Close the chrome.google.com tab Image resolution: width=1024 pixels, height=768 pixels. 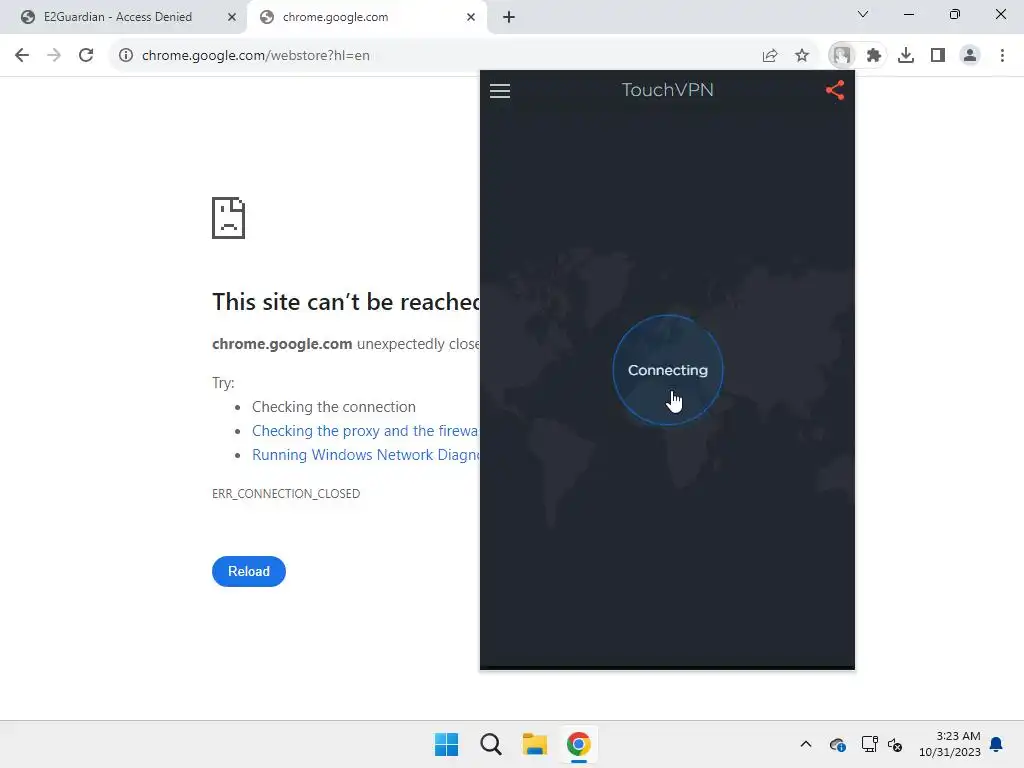[471, 17]
